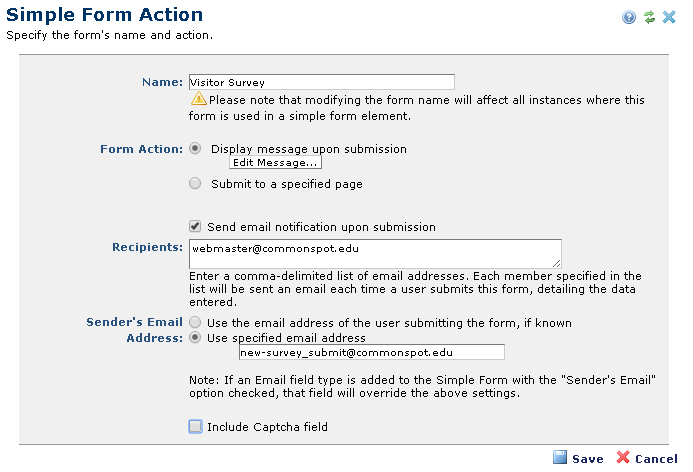Viewport: 693px width, 472px height.
Task: Select 'Submit to a specified page' option
Action: pos(195,183)
